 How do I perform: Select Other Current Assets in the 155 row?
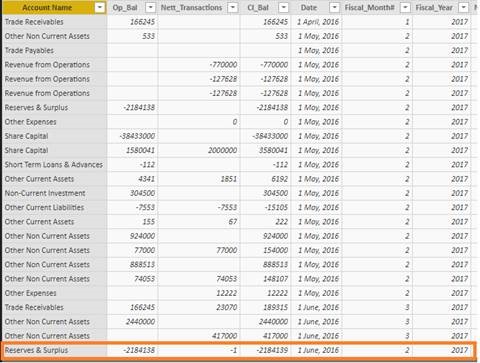click(55, 222)
